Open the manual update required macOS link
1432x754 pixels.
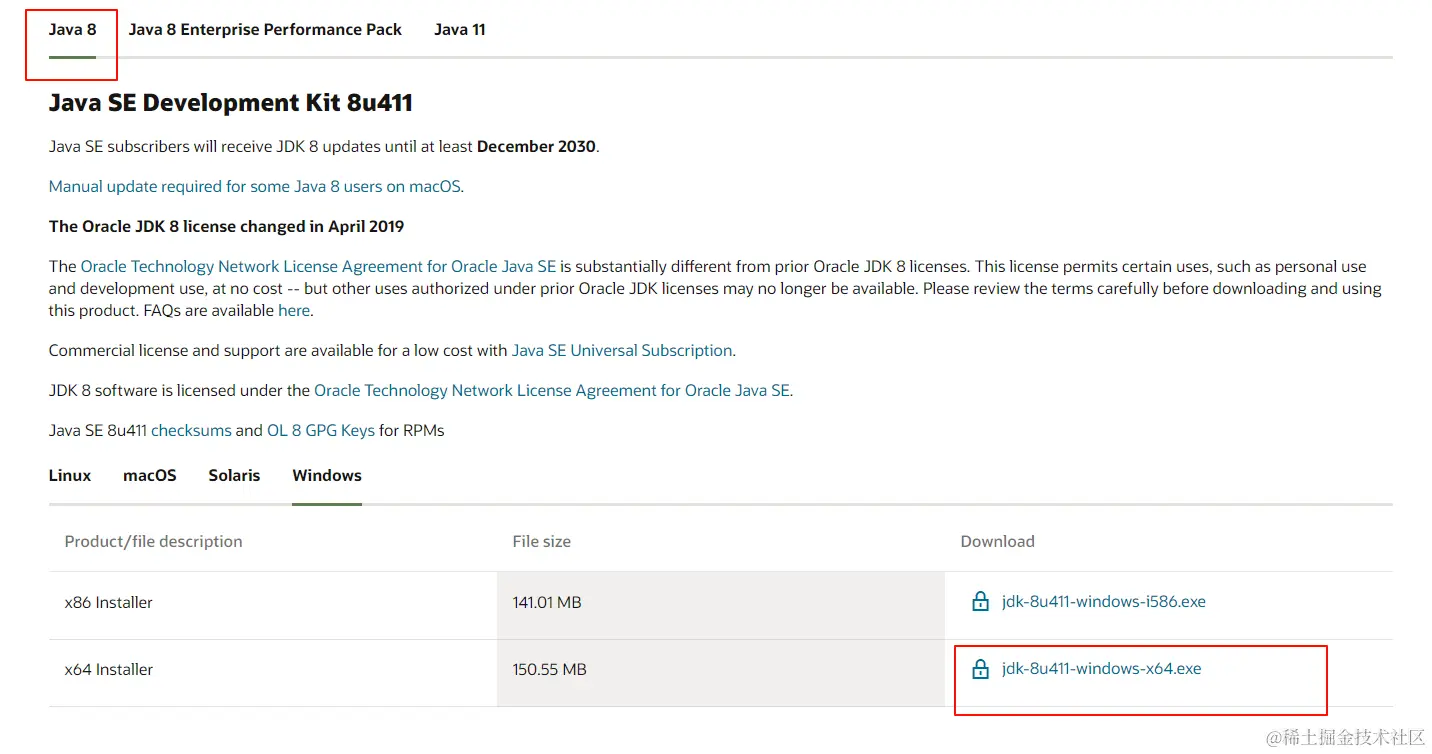pyautogui.click(x=255, y=187)
